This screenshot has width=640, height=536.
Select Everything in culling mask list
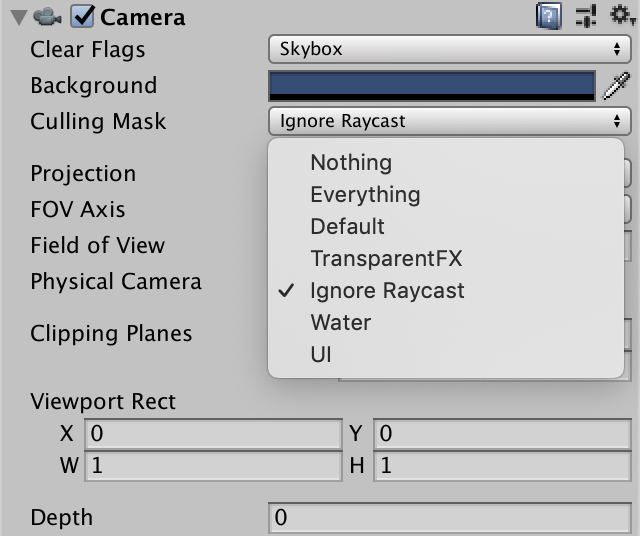click(365, 194)
